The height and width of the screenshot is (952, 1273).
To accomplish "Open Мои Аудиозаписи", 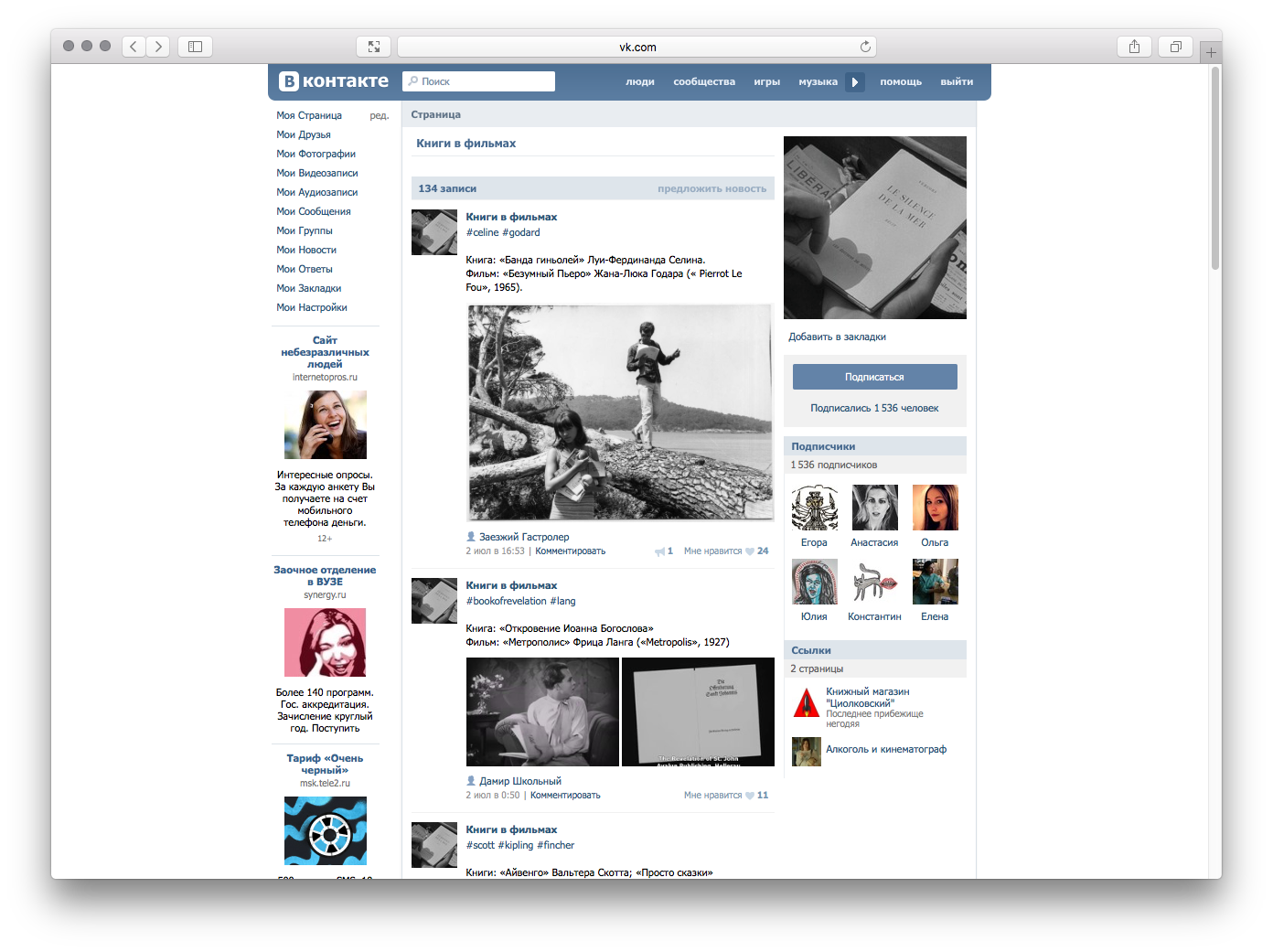I will coord(317,192).
